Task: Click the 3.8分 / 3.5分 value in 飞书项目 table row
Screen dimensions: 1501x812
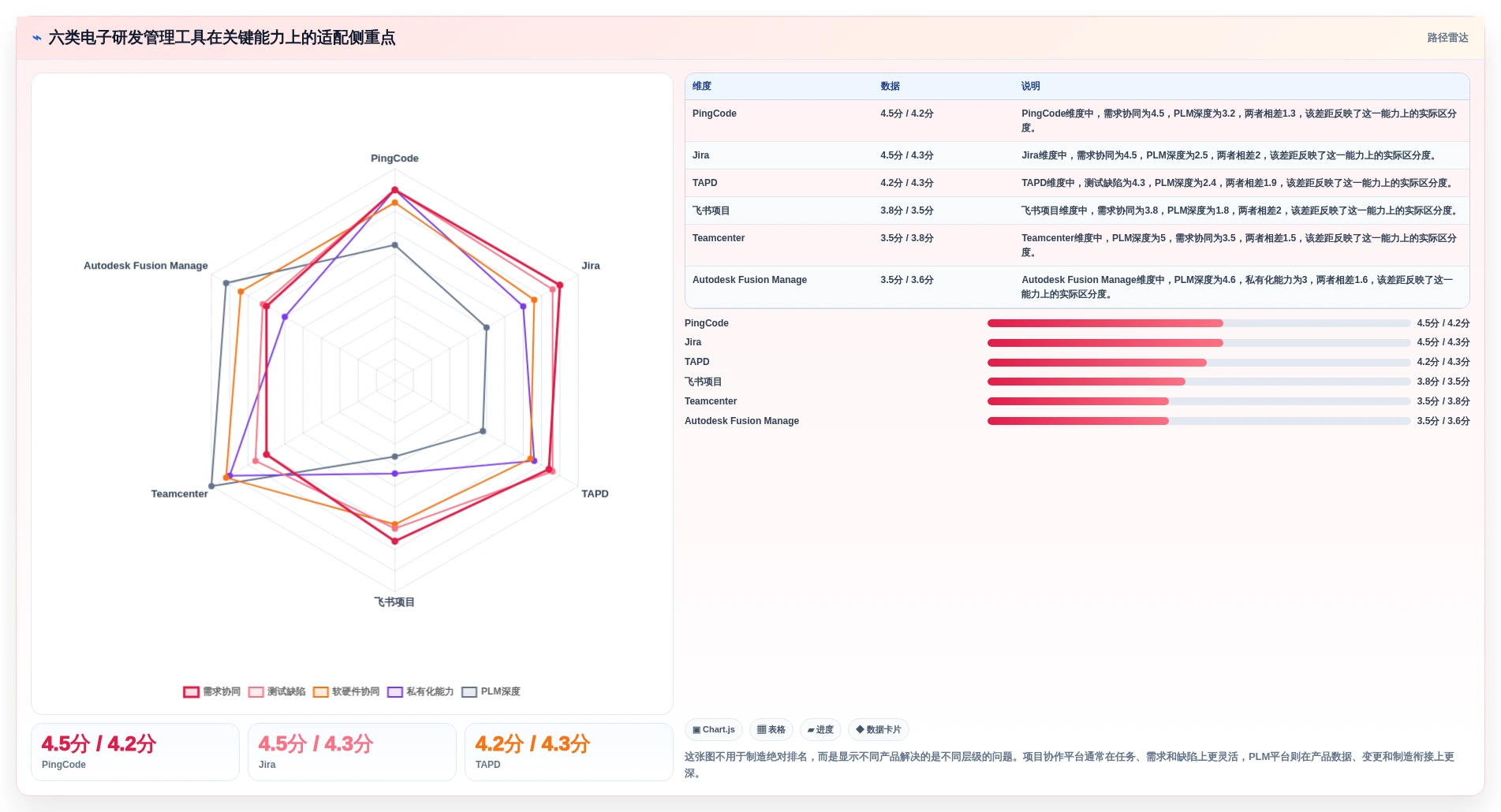Action: [907, 210]
